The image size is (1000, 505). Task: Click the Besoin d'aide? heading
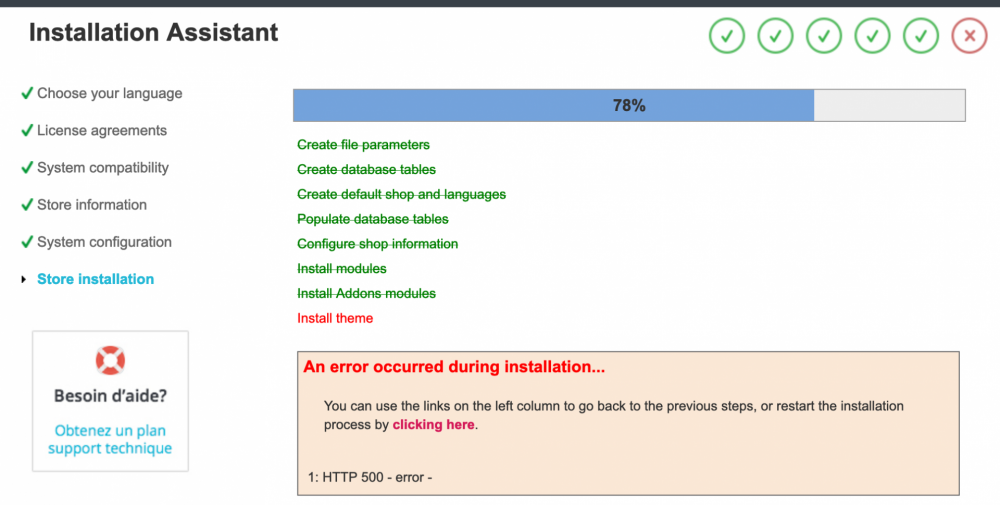coord(110,396)
